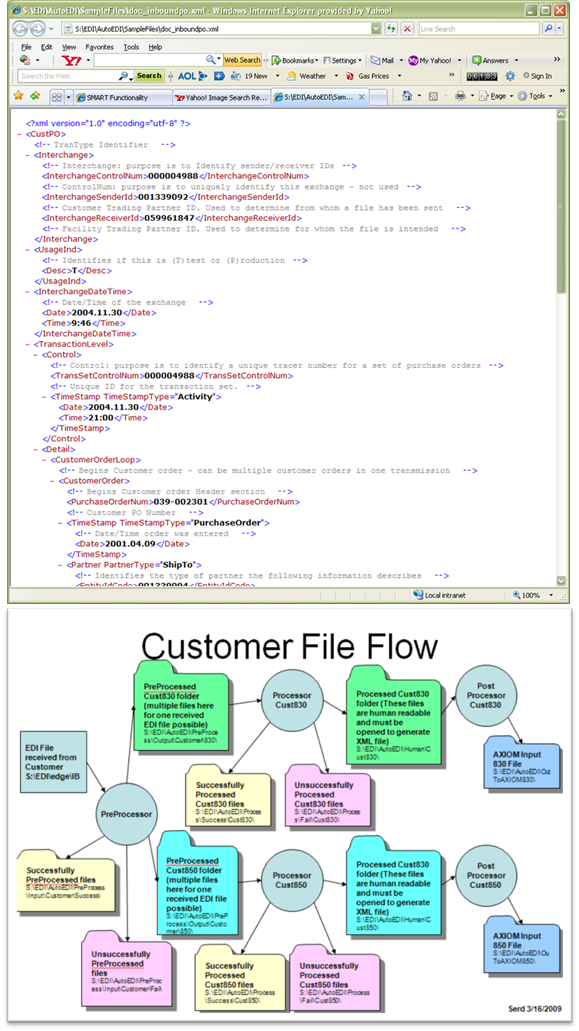Click the Stop loading X icon

coord(407,29)
